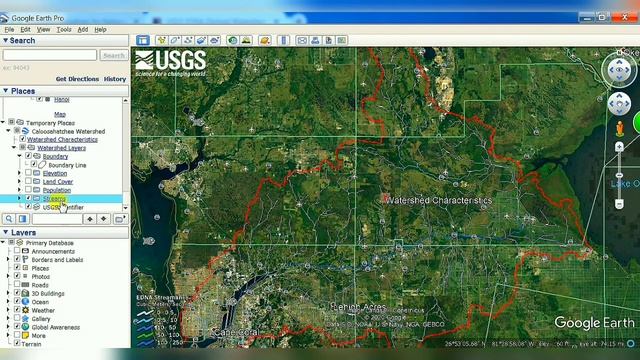Expand the Population folder arrow
Viewport: 640px width, 360px height.
click(x=19, y=190)
